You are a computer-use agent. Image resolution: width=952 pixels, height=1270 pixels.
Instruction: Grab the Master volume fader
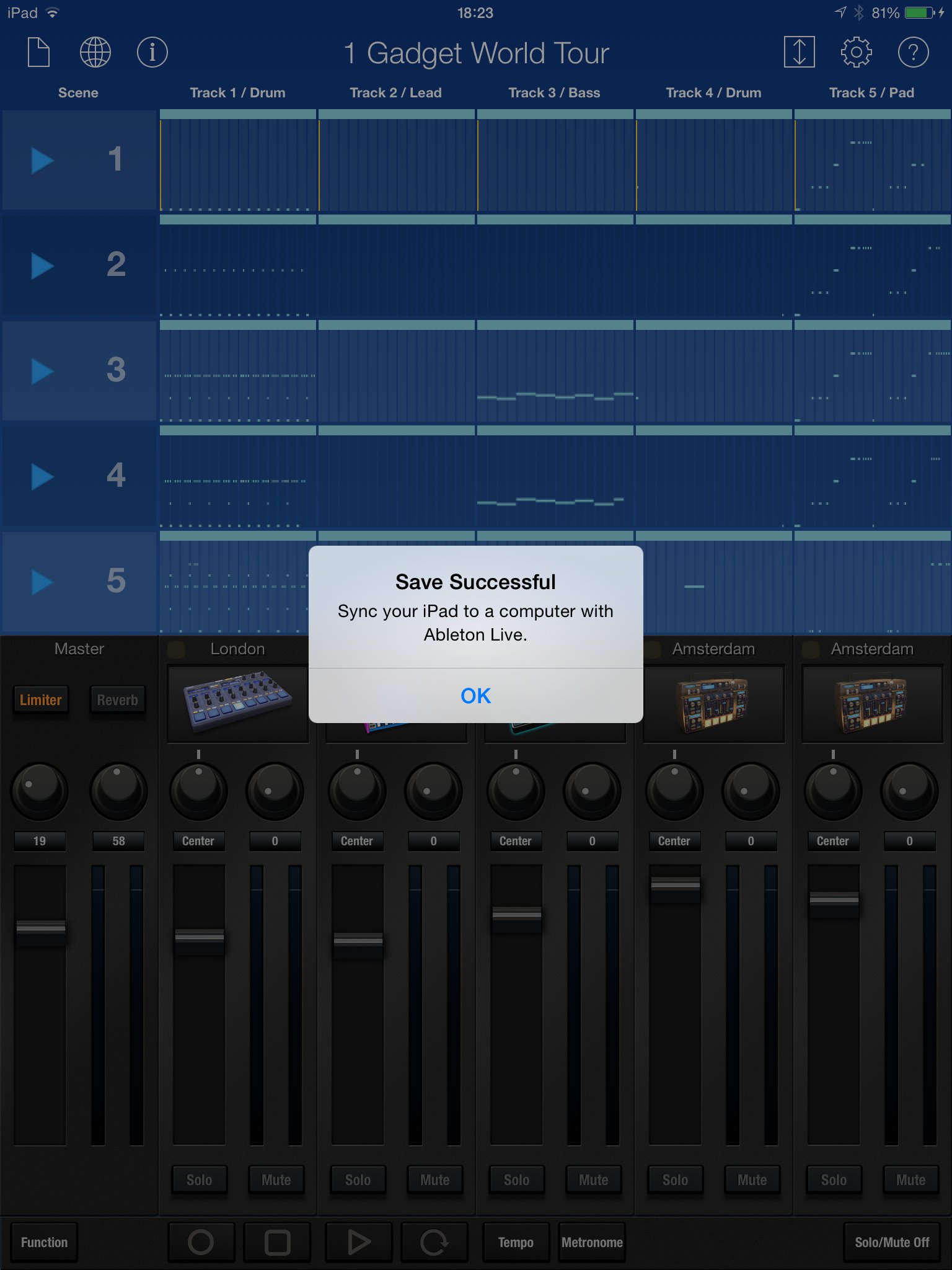tap(41, 932)
